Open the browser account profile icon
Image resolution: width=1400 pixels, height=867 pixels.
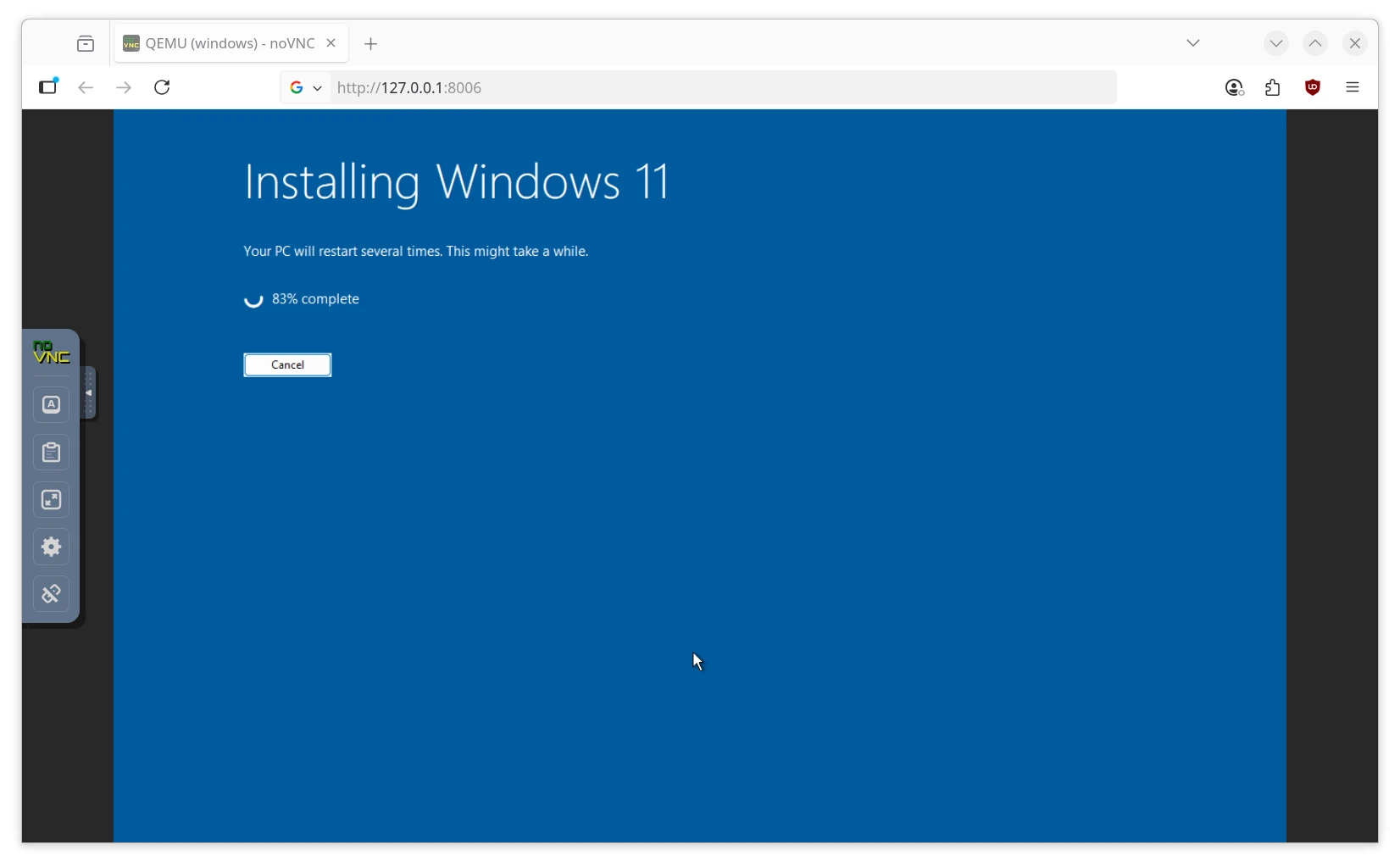[x=1234, y=87]
